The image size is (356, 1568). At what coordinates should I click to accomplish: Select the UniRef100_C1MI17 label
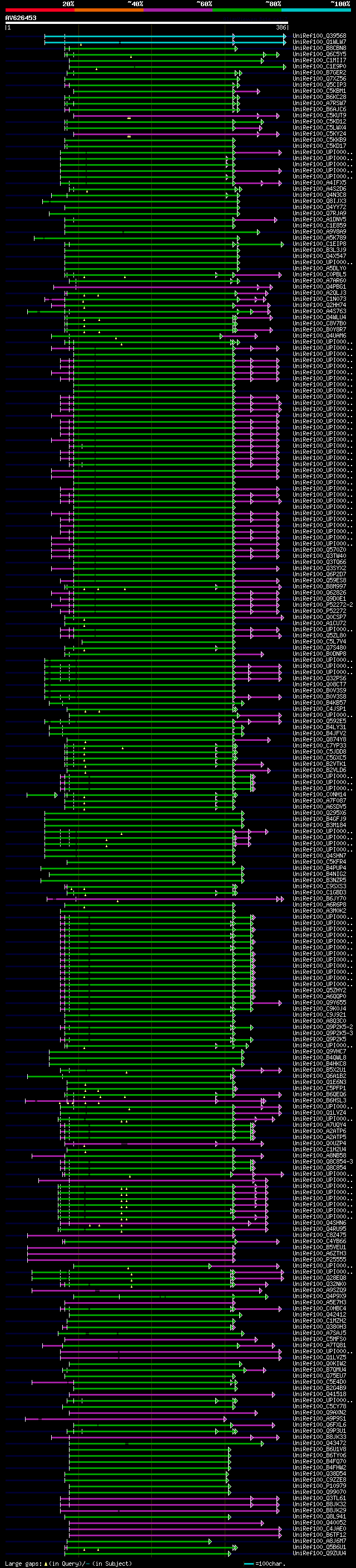coord(319,60)
